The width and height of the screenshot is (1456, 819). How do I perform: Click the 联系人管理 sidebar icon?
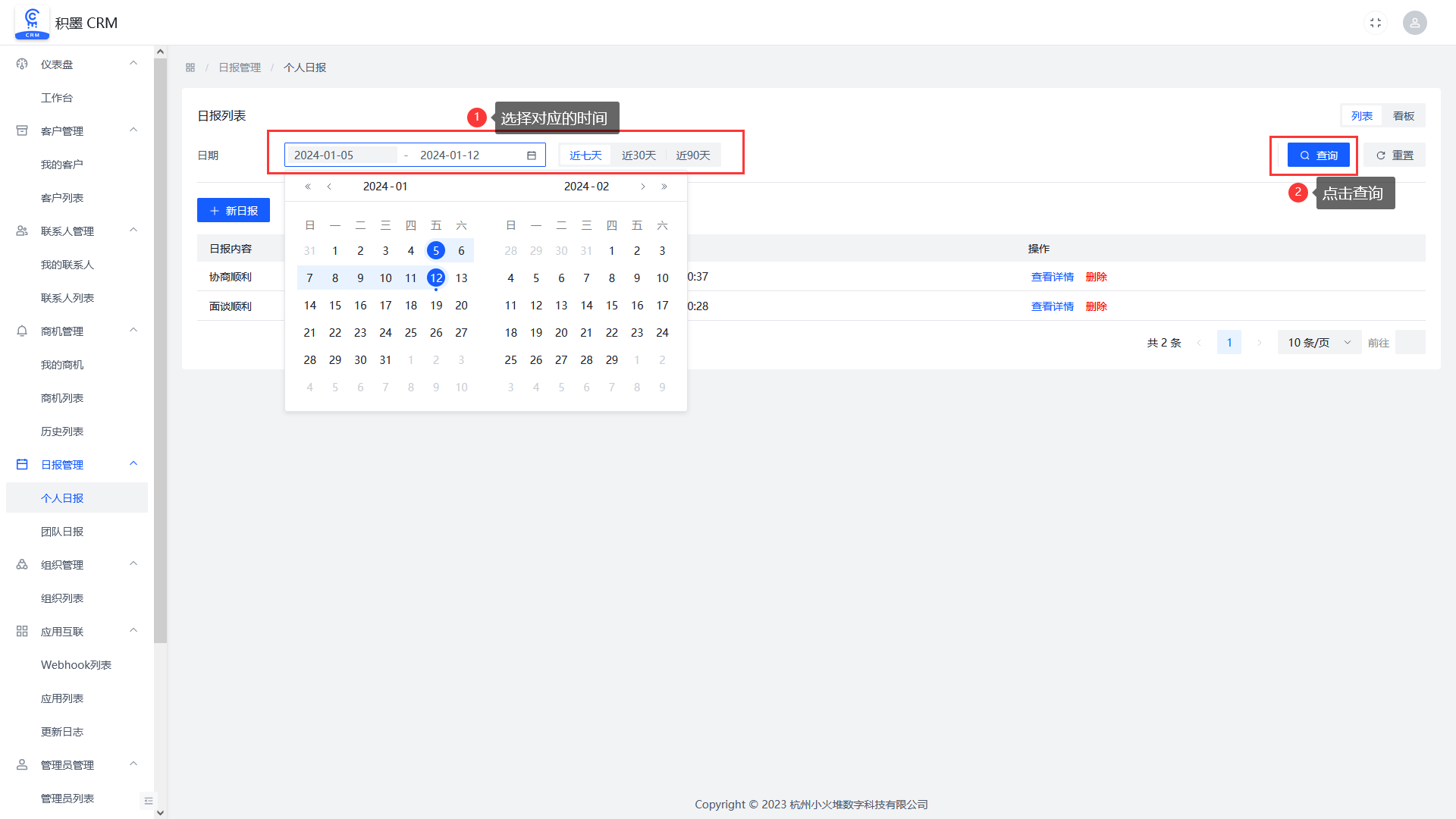[x=22, y=231]
